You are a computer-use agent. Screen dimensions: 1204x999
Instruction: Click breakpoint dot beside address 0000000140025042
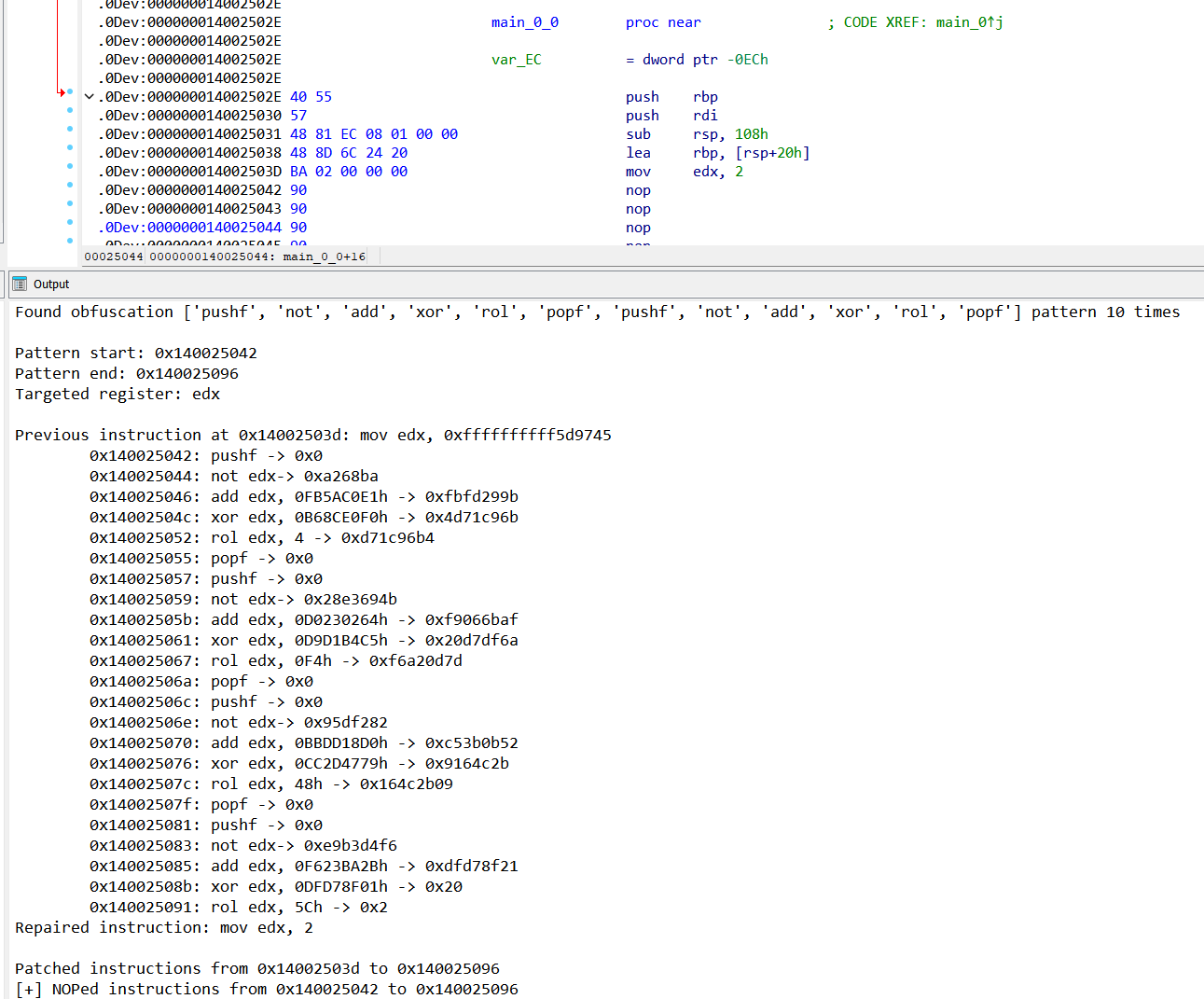coord(70,186)
